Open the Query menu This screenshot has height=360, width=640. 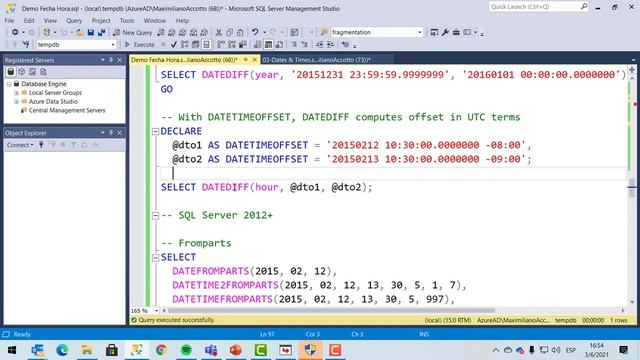tap(74, 20)
